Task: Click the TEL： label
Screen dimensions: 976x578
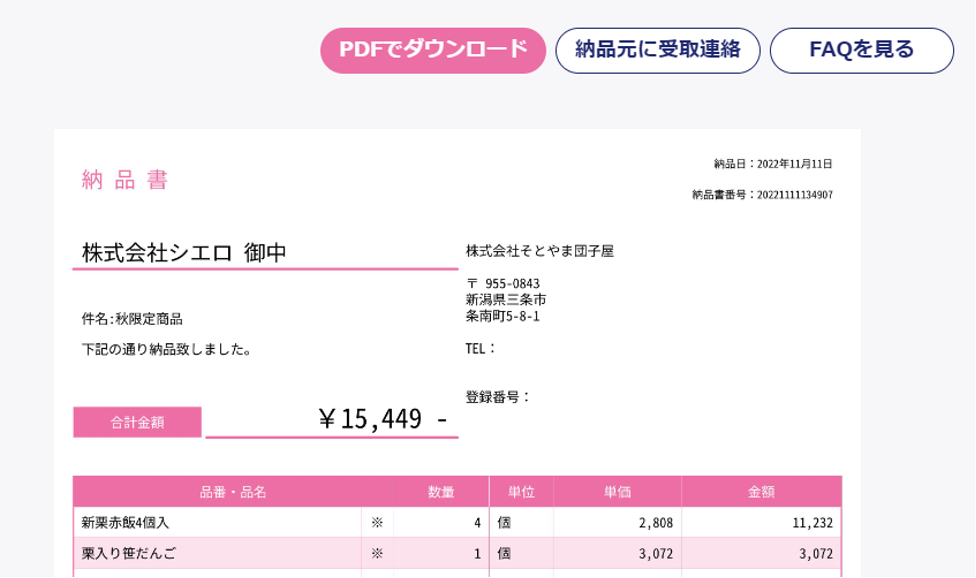Action: tap(481, 348)
